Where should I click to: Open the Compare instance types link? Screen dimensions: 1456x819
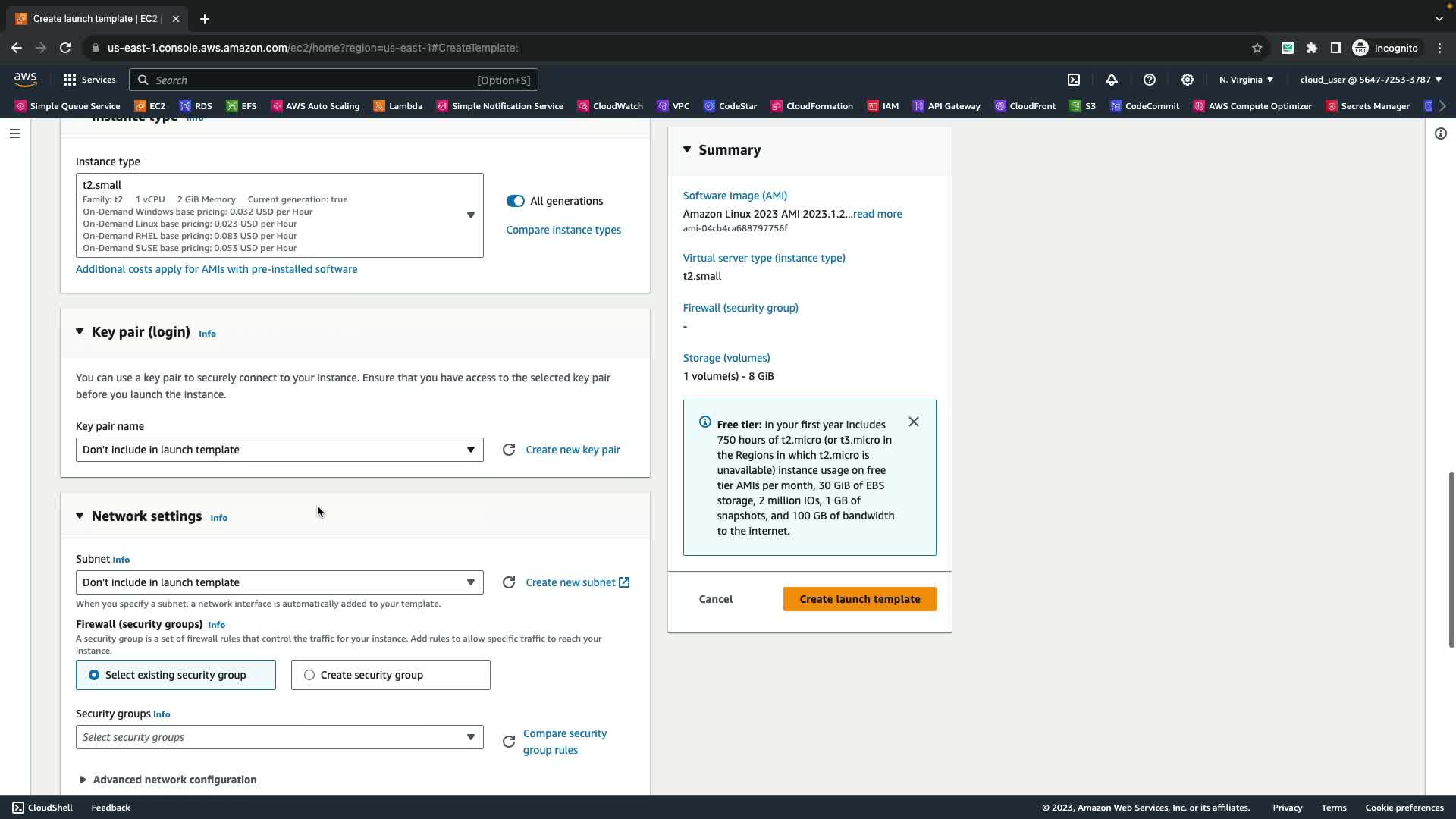click(x=563, y=230)
